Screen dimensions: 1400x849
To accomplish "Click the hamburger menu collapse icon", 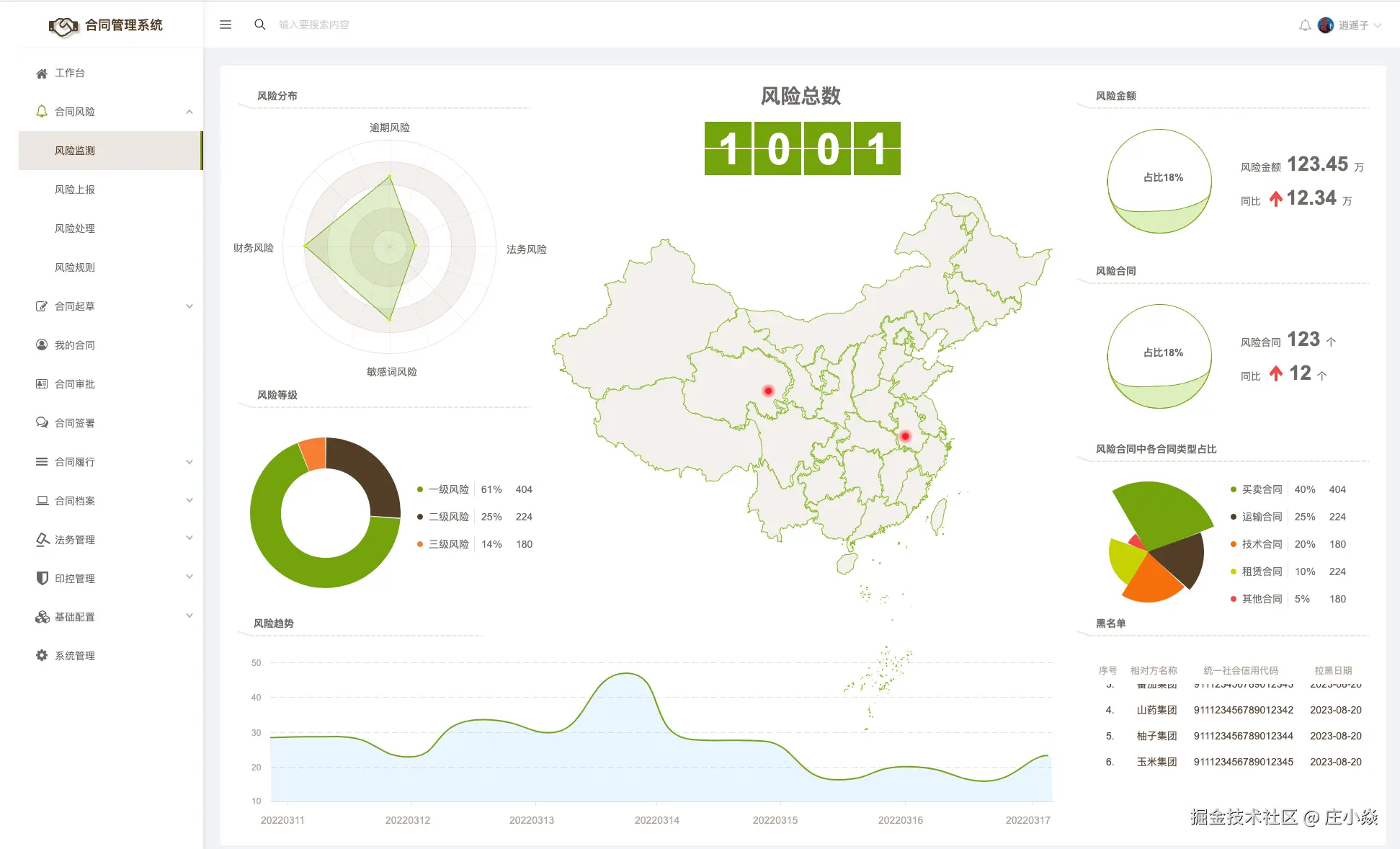I will (226, 25).
